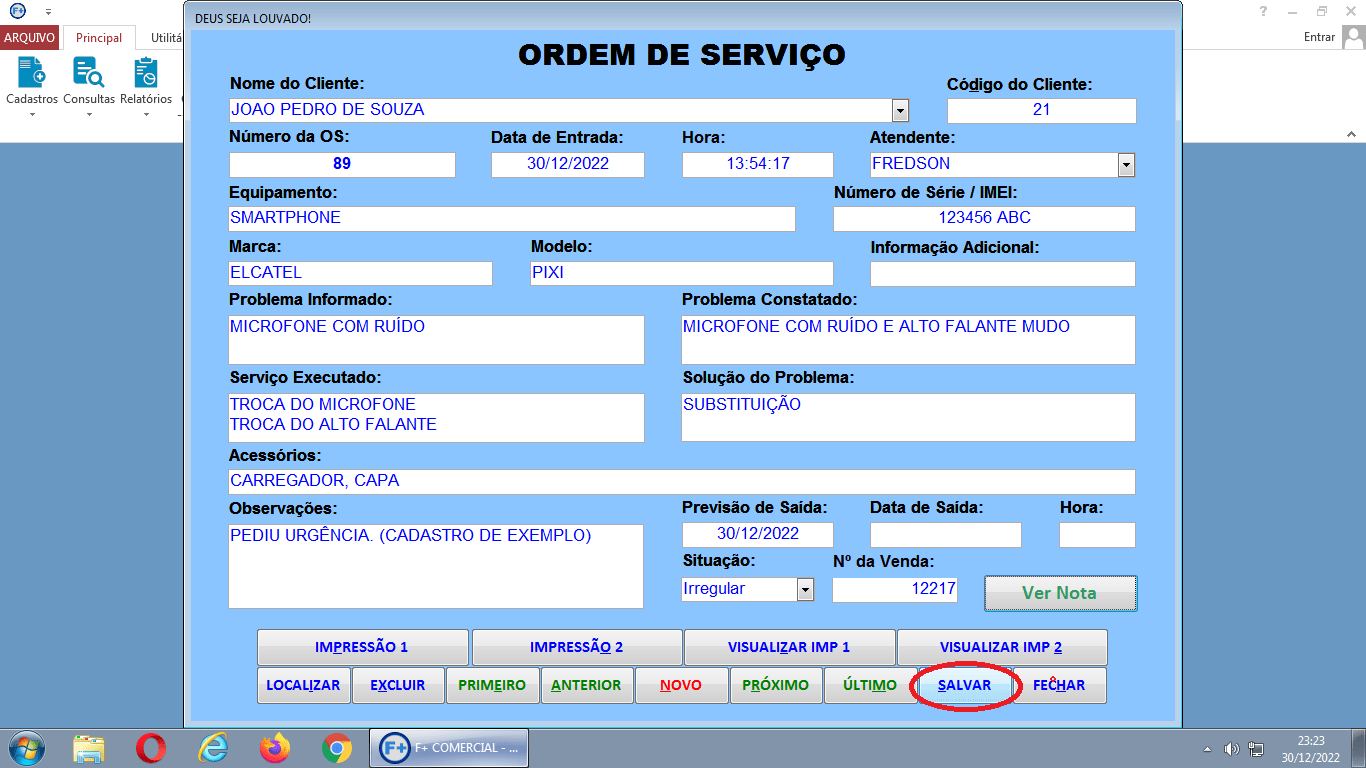This screenshot has width=1366, height=768.
Task: Click the Serviço Executado text box
Action: click(436, 418)
